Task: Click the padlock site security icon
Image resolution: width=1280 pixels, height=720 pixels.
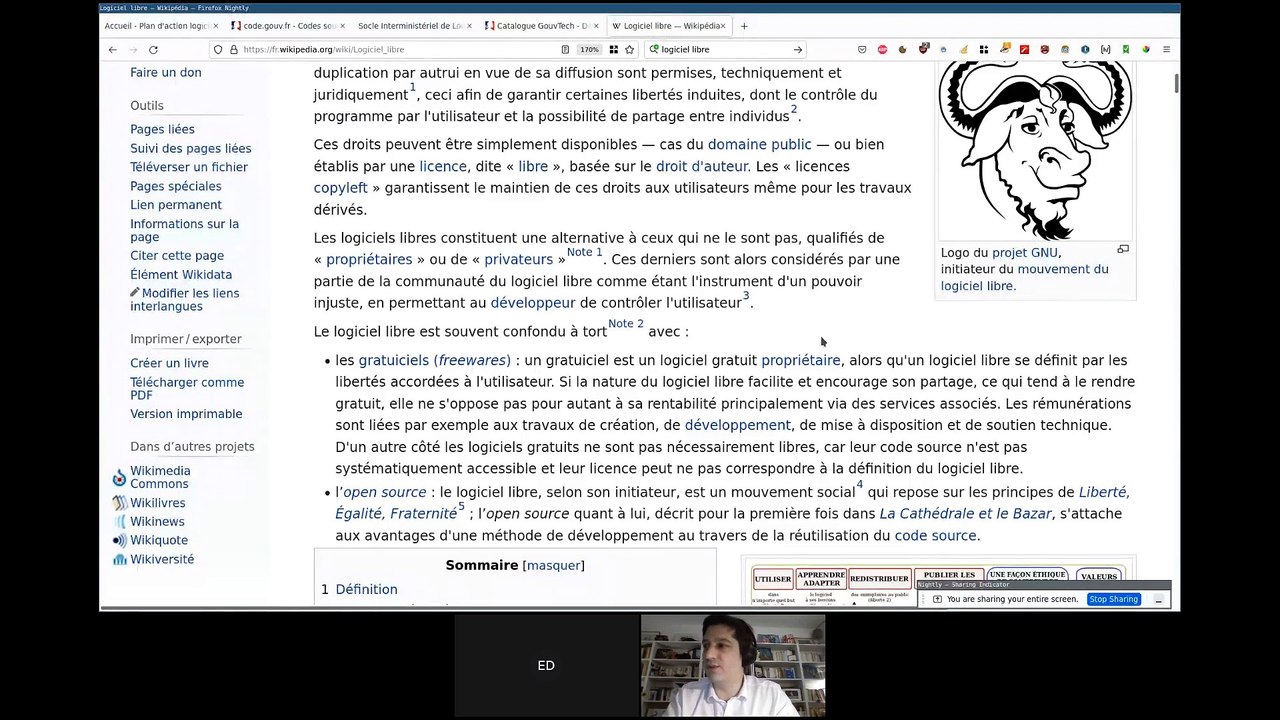Action: coord(234,49)
